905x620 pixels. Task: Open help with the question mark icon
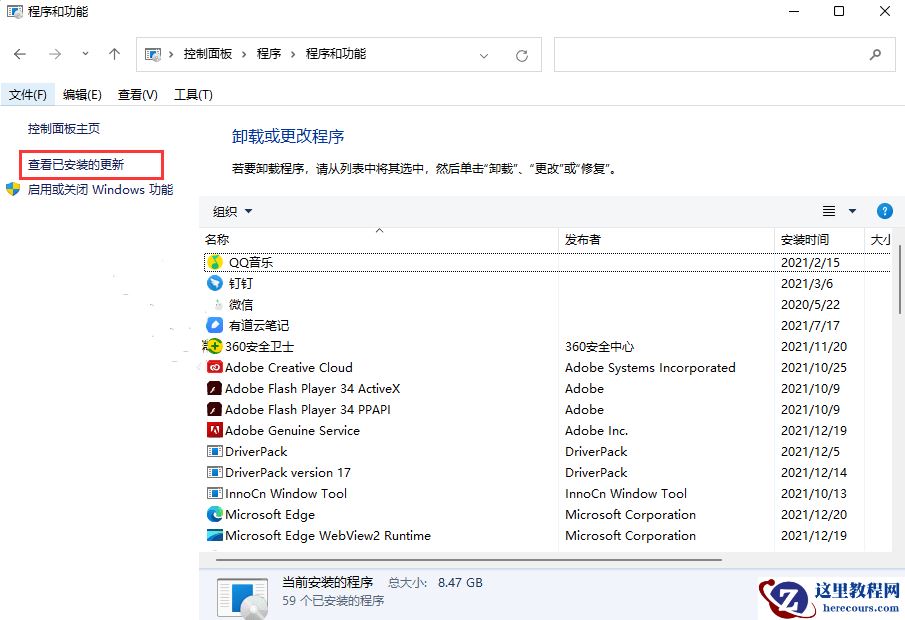coord(884,211)
